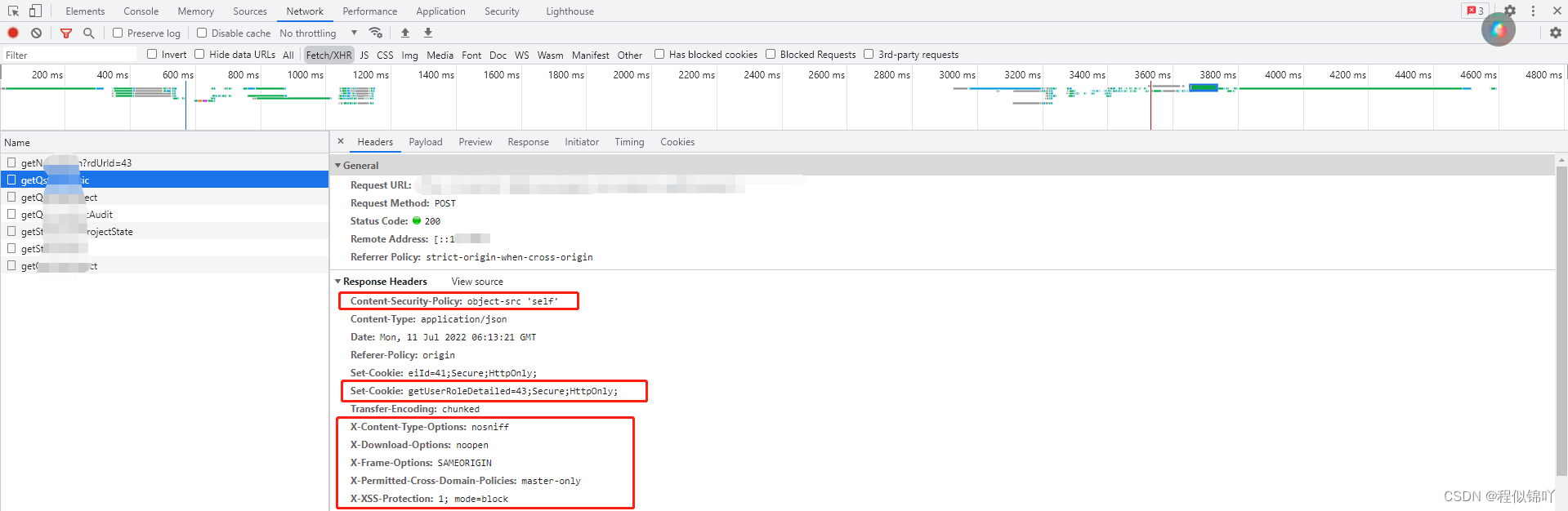1568x511 pixels.
Task: Enable Preserve log checkbox
Action: pos(118,33)
